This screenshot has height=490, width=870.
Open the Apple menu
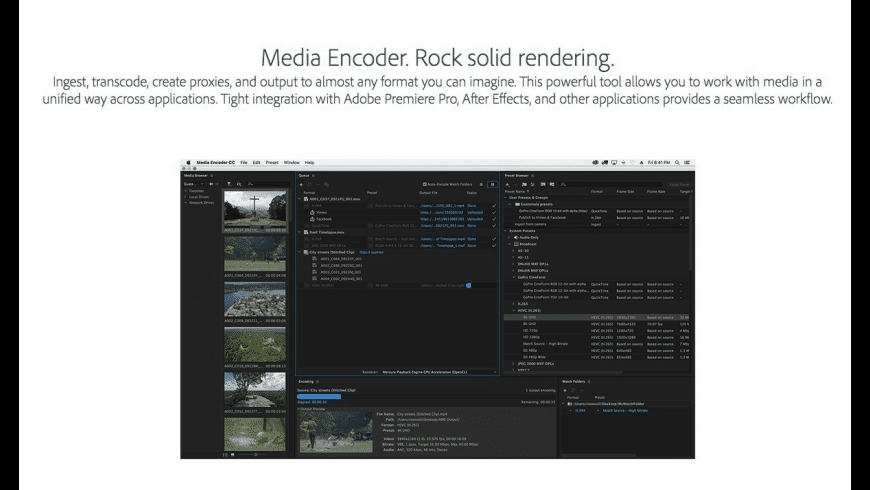click(189, 163)
